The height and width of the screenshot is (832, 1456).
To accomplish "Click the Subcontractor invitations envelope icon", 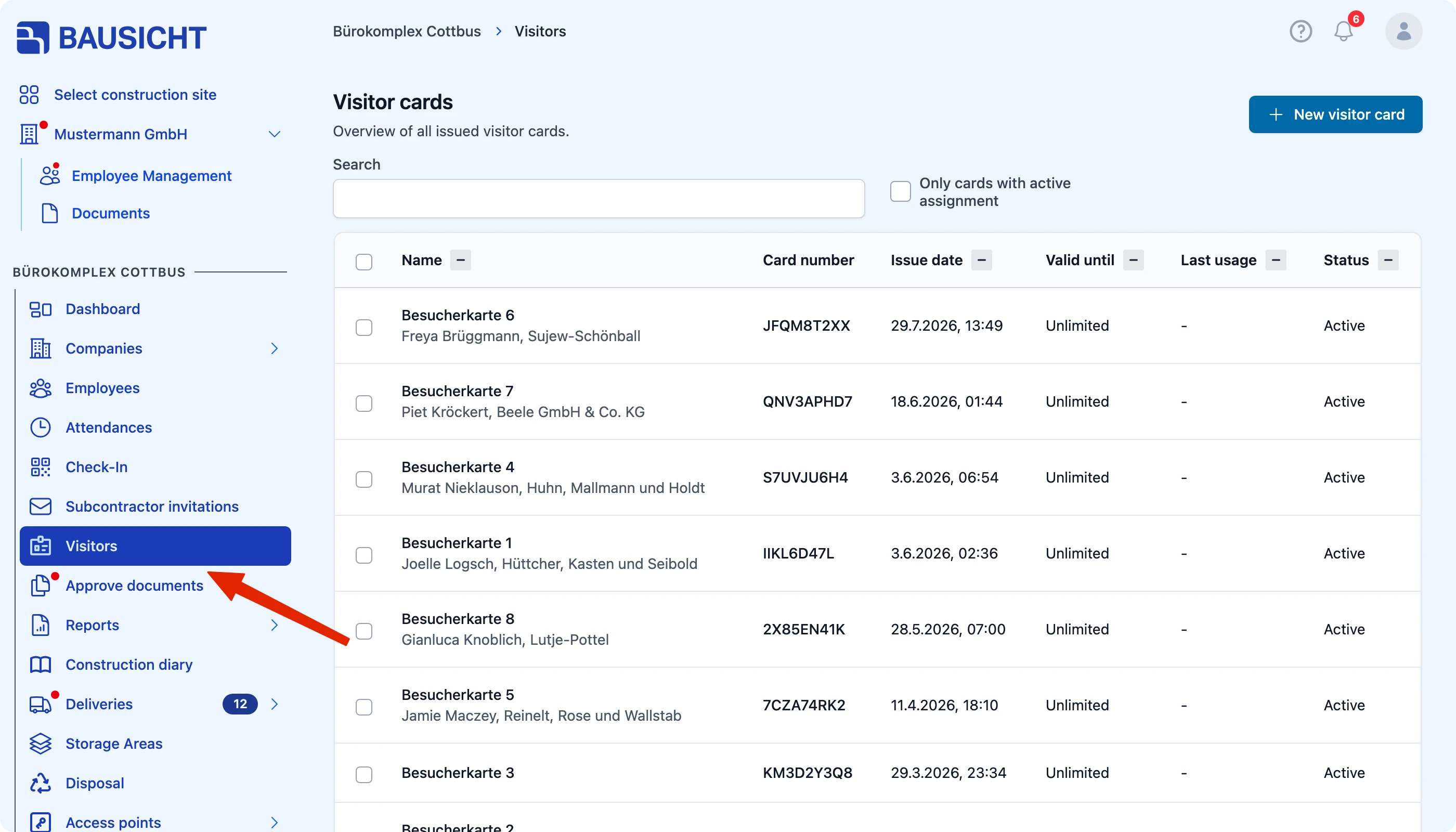I will coord(41,506).
